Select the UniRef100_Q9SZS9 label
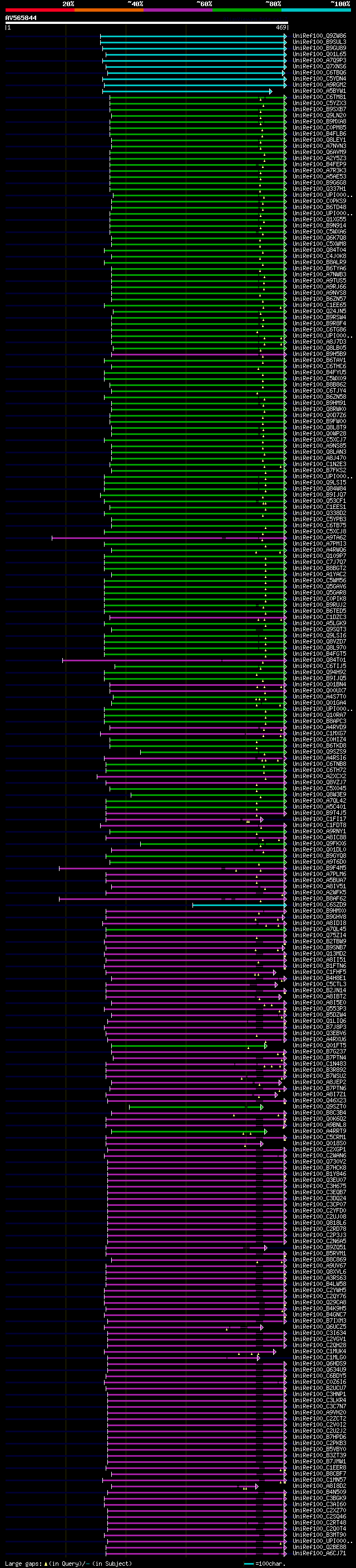This screenshot has height=1568, width=356. pyautogui.click(x=319, y=752)
